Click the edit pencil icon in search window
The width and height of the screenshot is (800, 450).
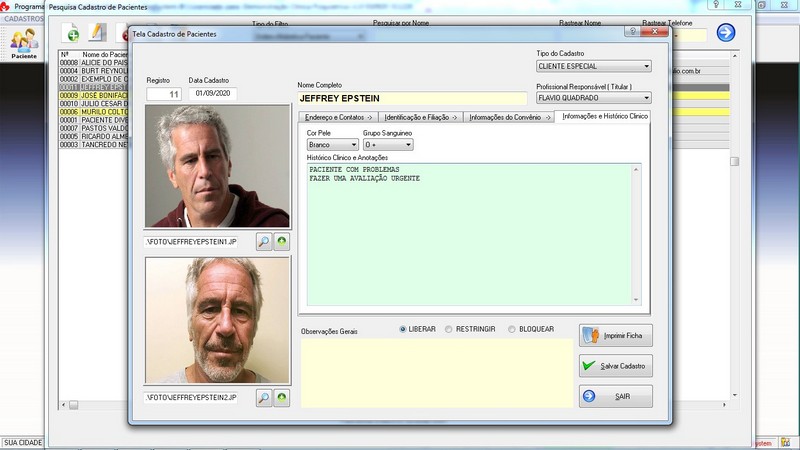click(x=97, y=32)
